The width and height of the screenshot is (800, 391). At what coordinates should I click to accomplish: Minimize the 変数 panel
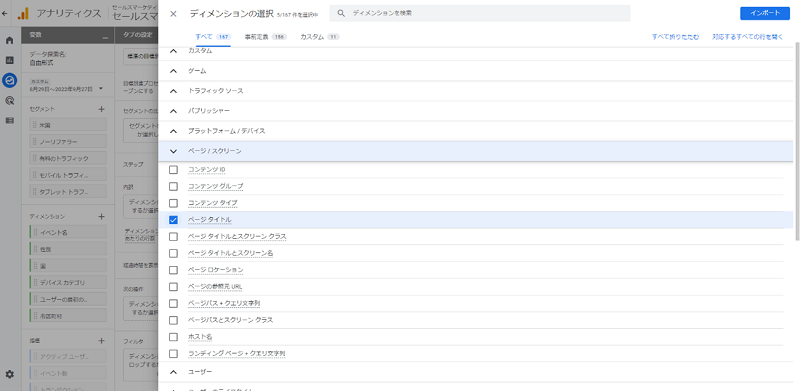pyautogui.click(x=105, y=37)
